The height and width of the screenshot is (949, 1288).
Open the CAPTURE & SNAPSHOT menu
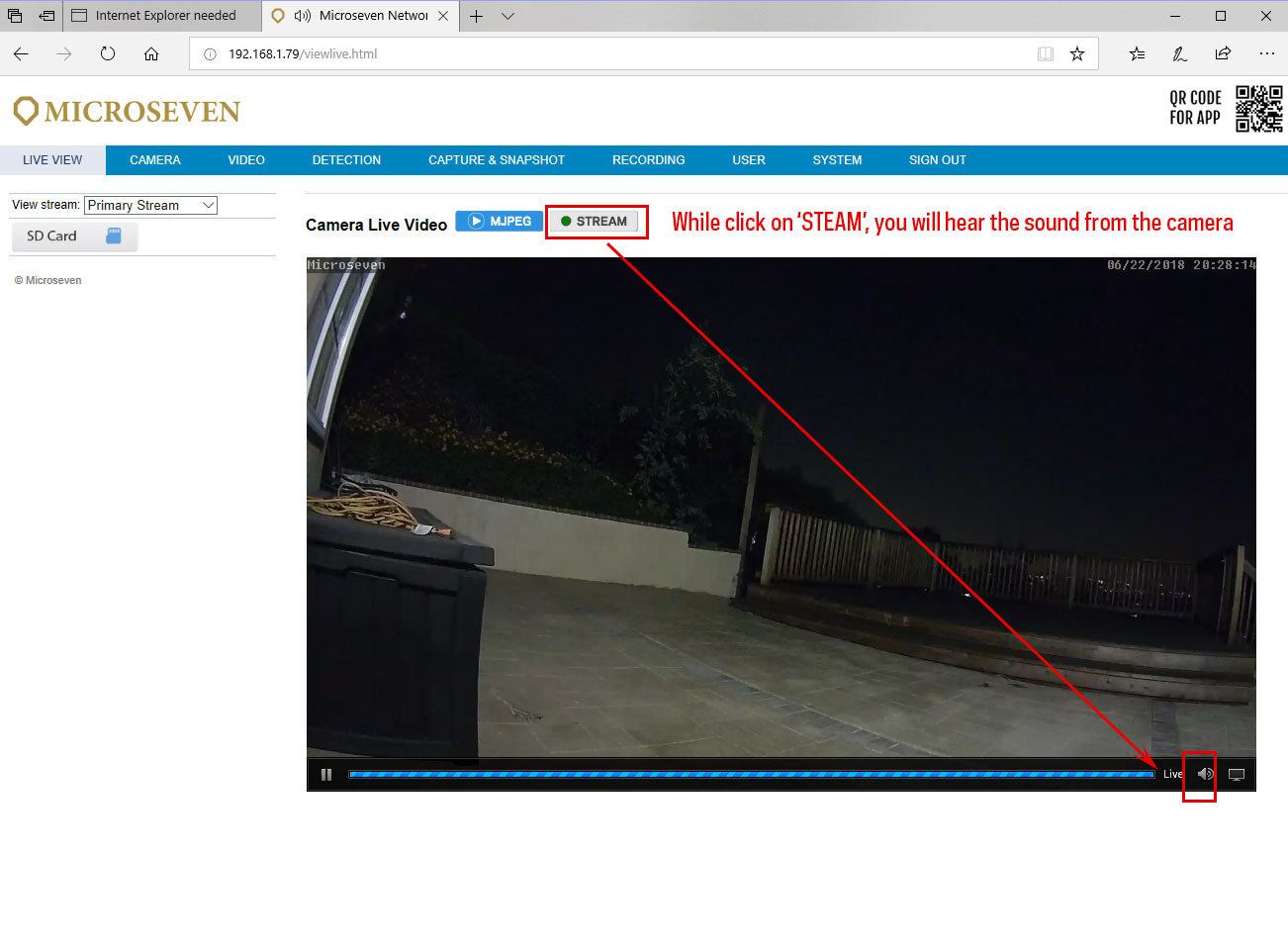497,160
